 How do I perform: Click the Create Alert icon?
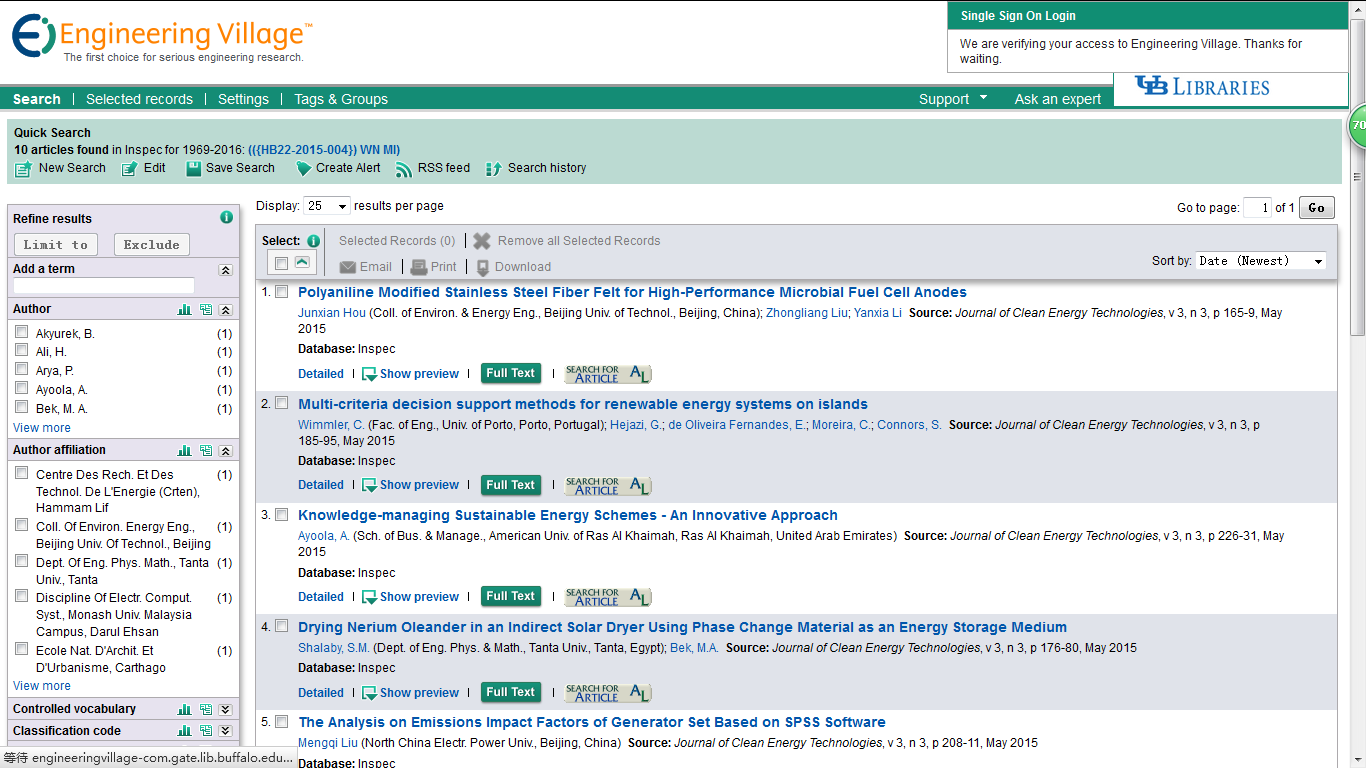[303, 169]
